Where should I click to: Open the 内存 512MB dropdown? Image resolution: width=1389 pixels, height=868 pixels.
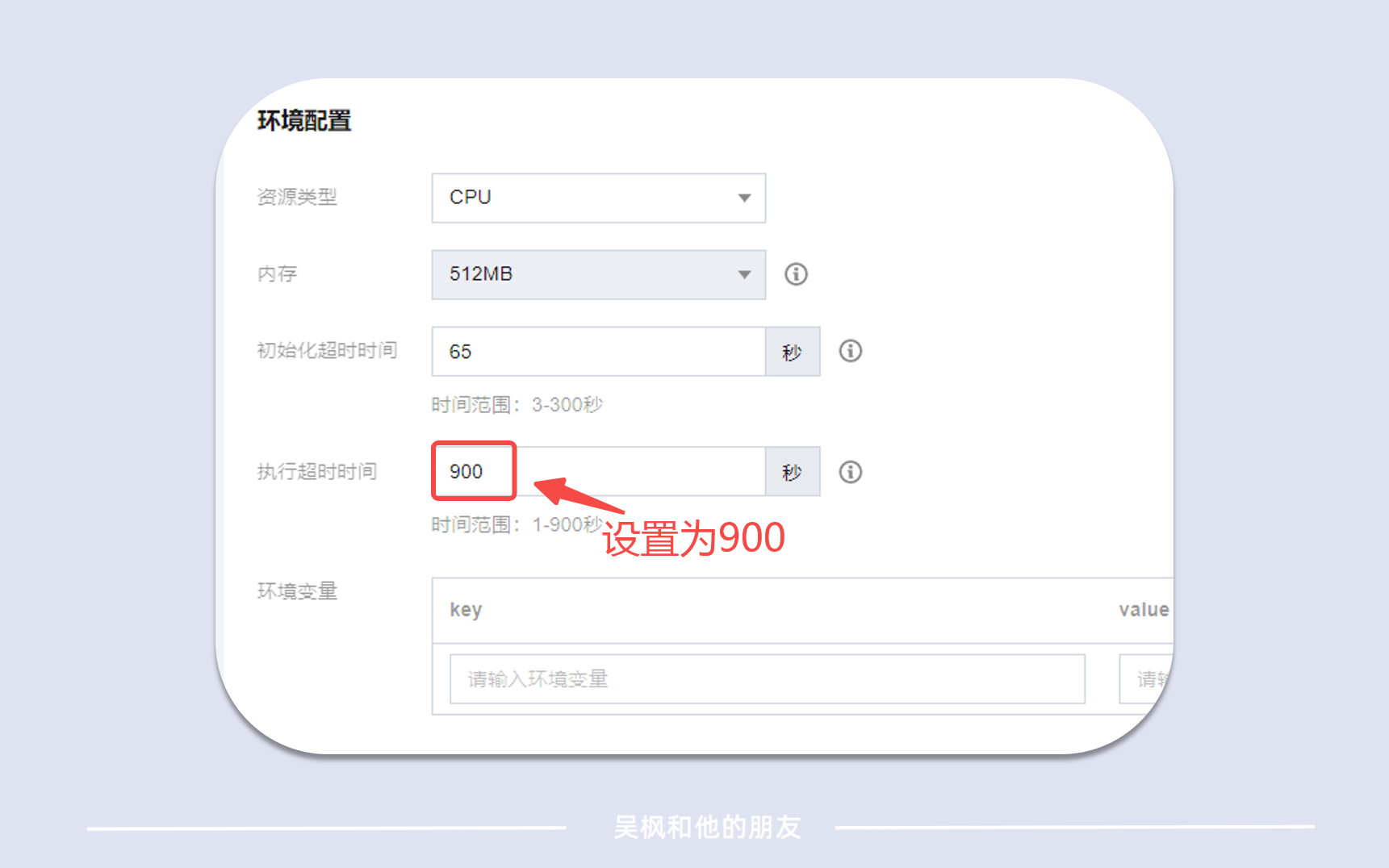pos(598,274)
